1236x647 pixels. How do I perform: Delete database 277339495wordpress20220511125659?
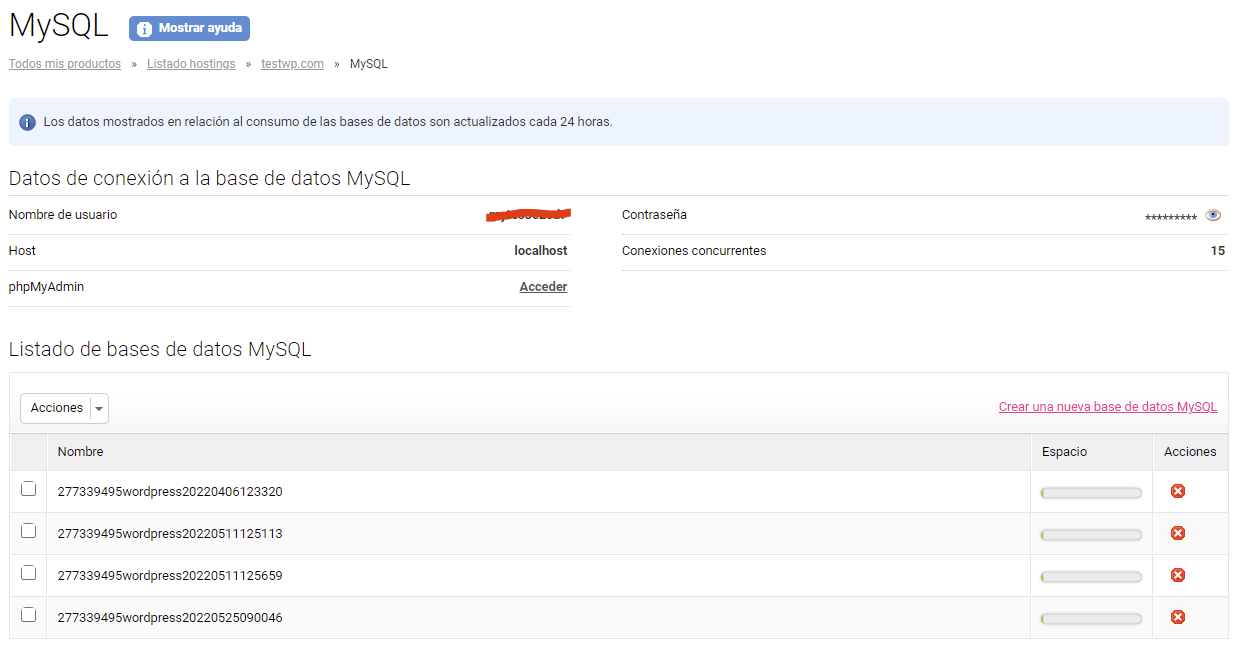coord(1178,575)
